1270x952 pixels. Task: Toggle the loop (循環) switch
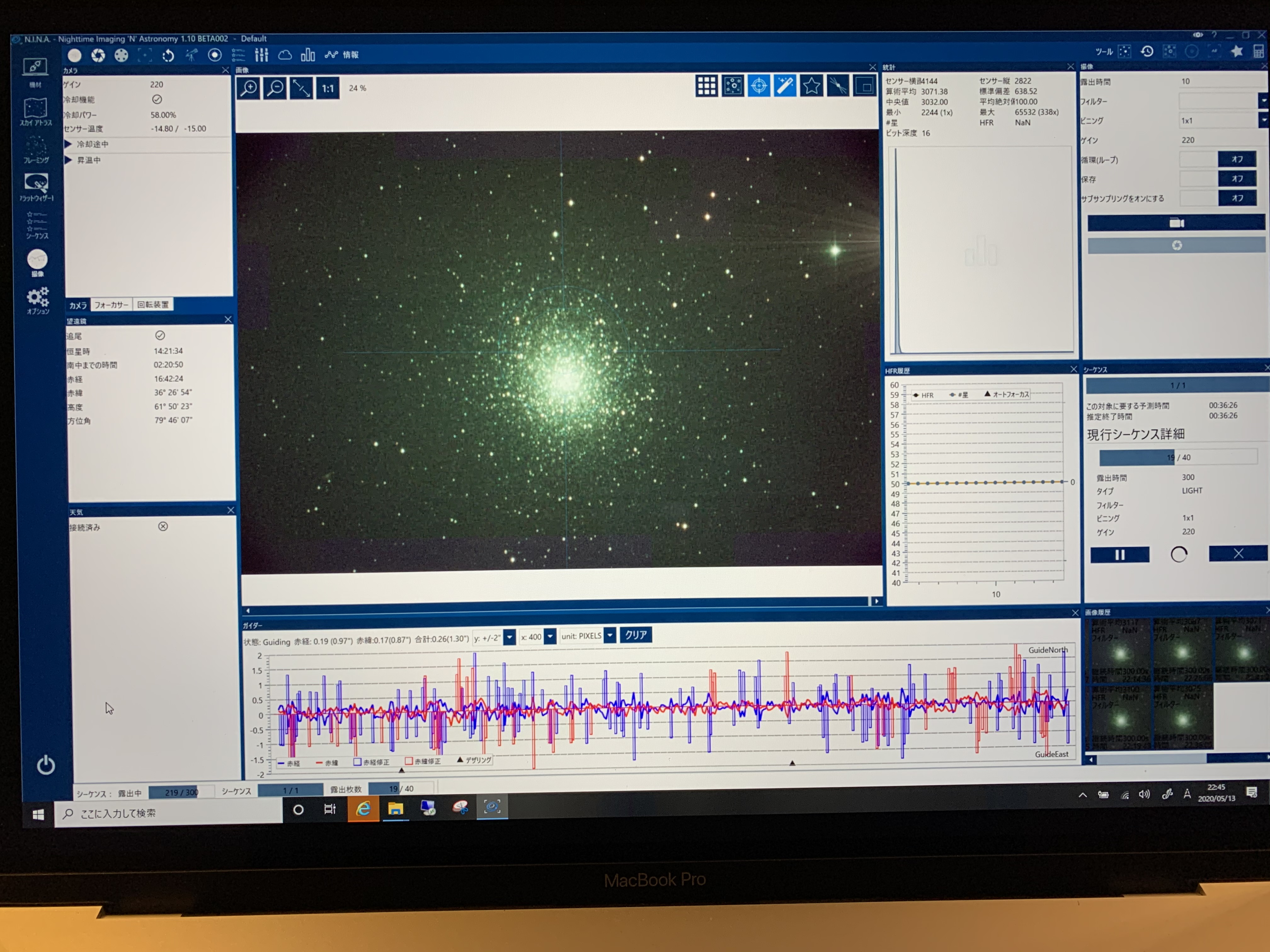[1236, 159]
